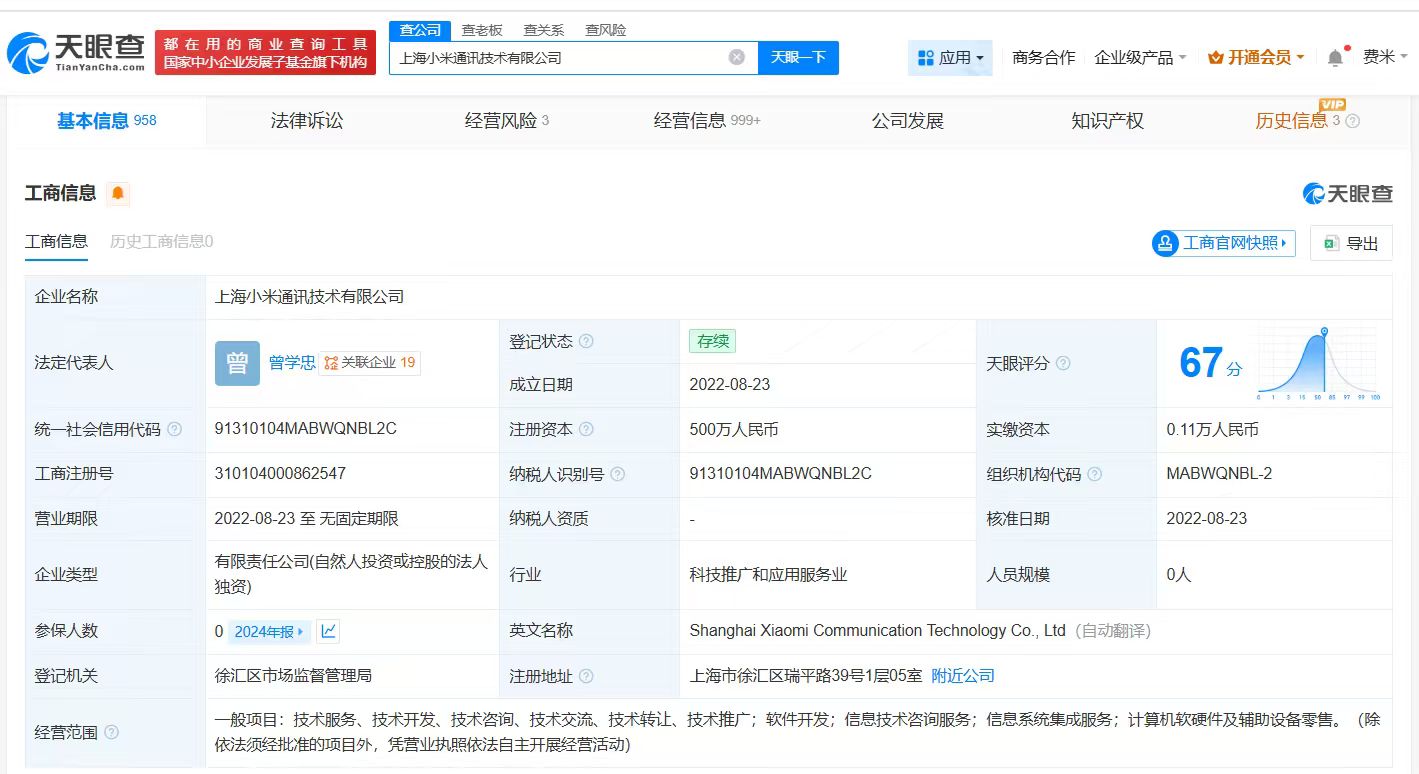This screenshot has width=1419, height=774.
Task: Click the 67分 TianYan score value
Action: coord(1210,363)
